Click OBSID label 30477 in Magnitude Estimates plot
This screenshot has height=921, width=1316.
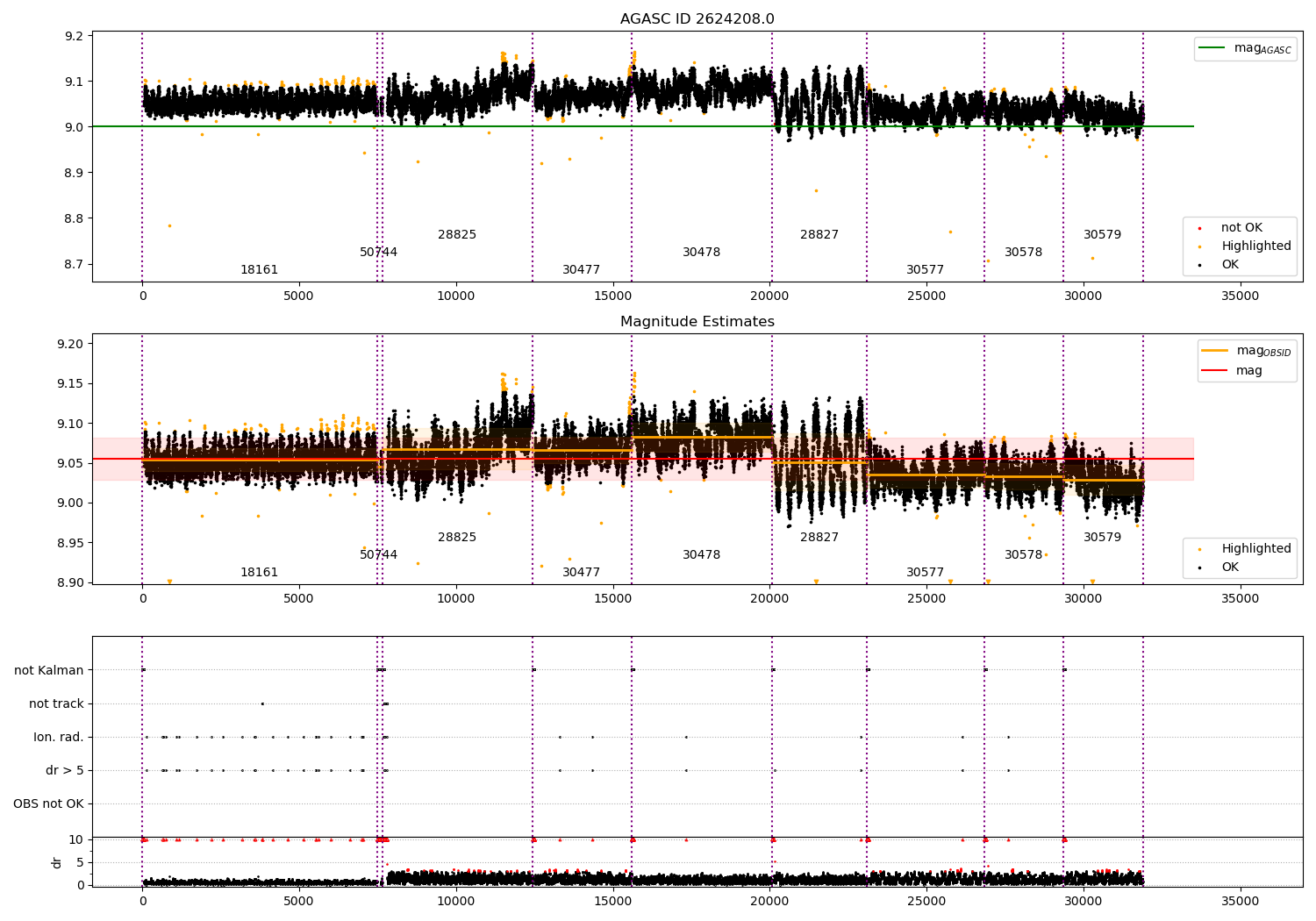[582, 572]
